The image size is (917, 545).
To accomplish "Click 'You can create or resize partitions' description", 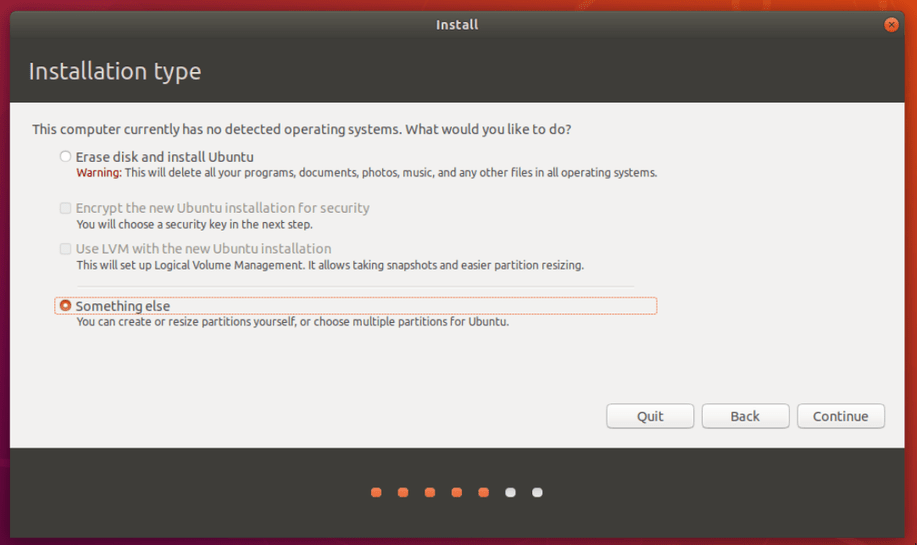I will [x=292, y=322].
